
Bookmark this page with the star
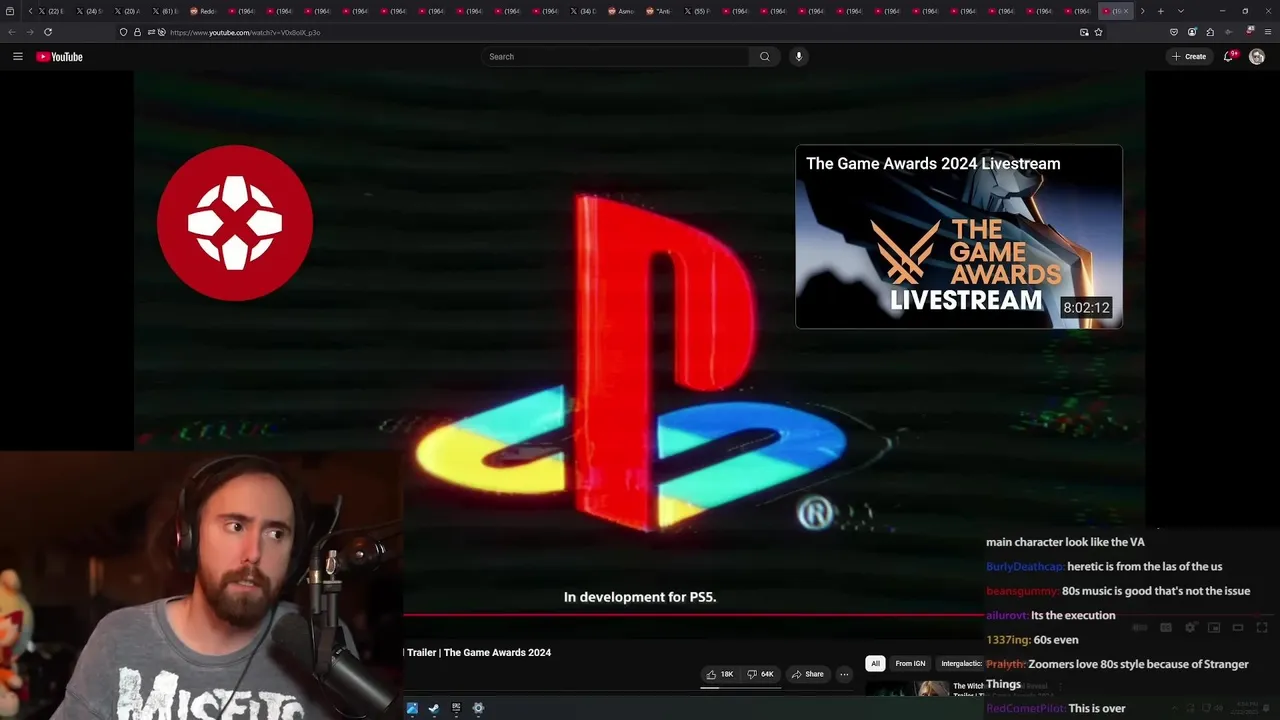[x=1098, y=32]
